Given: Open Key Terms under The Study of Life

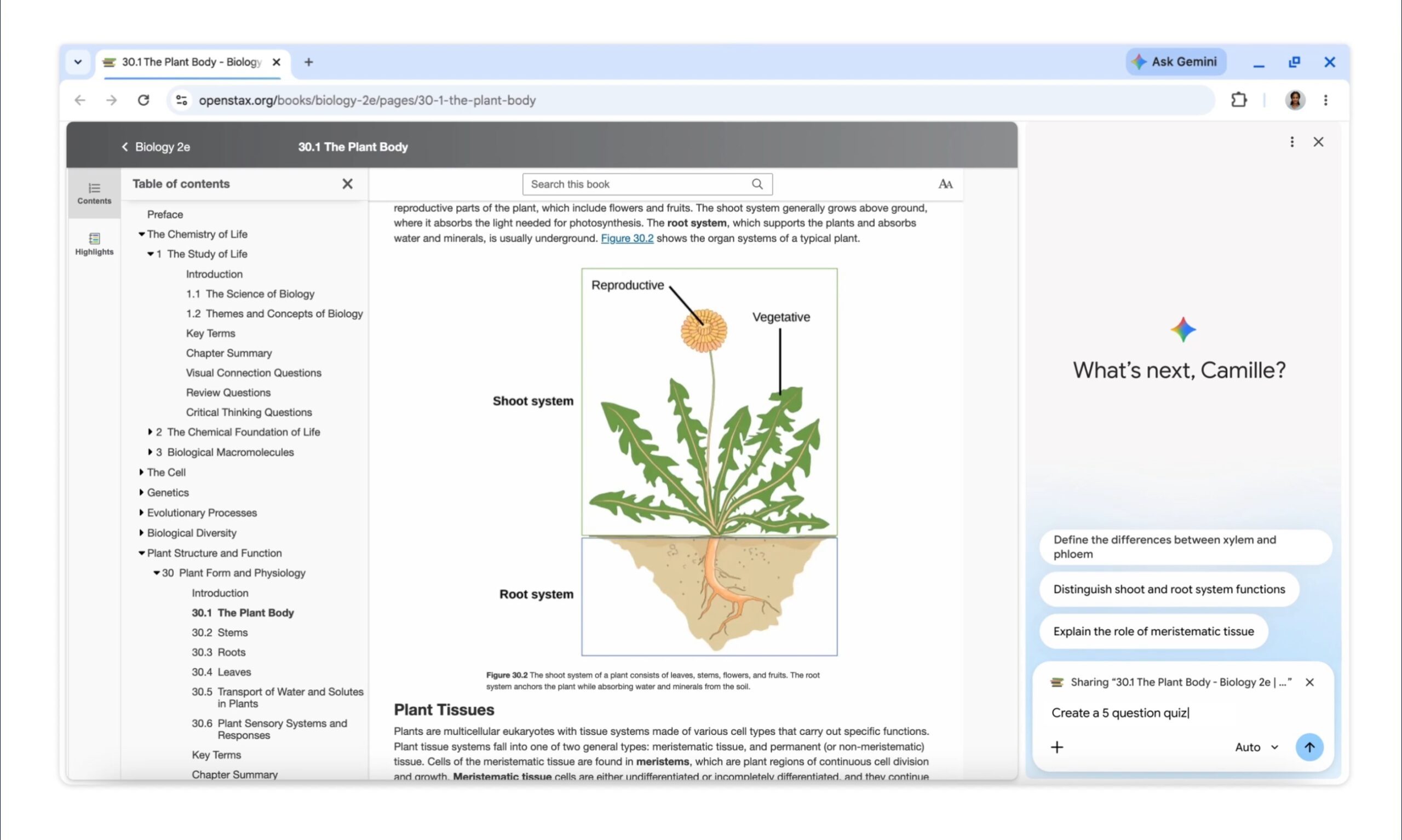Looking at the screenshot, I should [x=210, y=333].
